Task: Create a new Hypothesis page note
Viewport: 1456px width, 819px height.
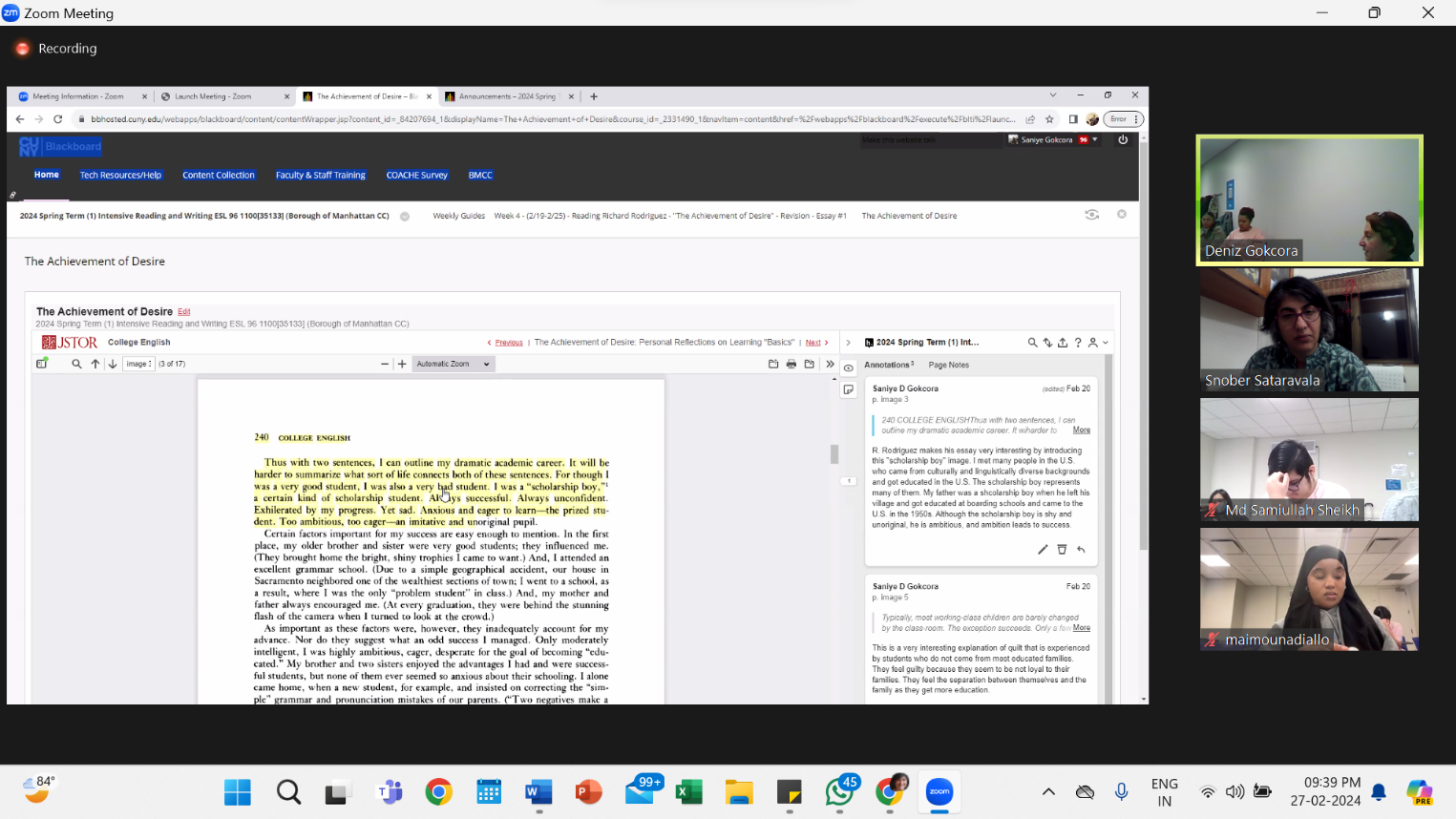Action: pos(848,390)
